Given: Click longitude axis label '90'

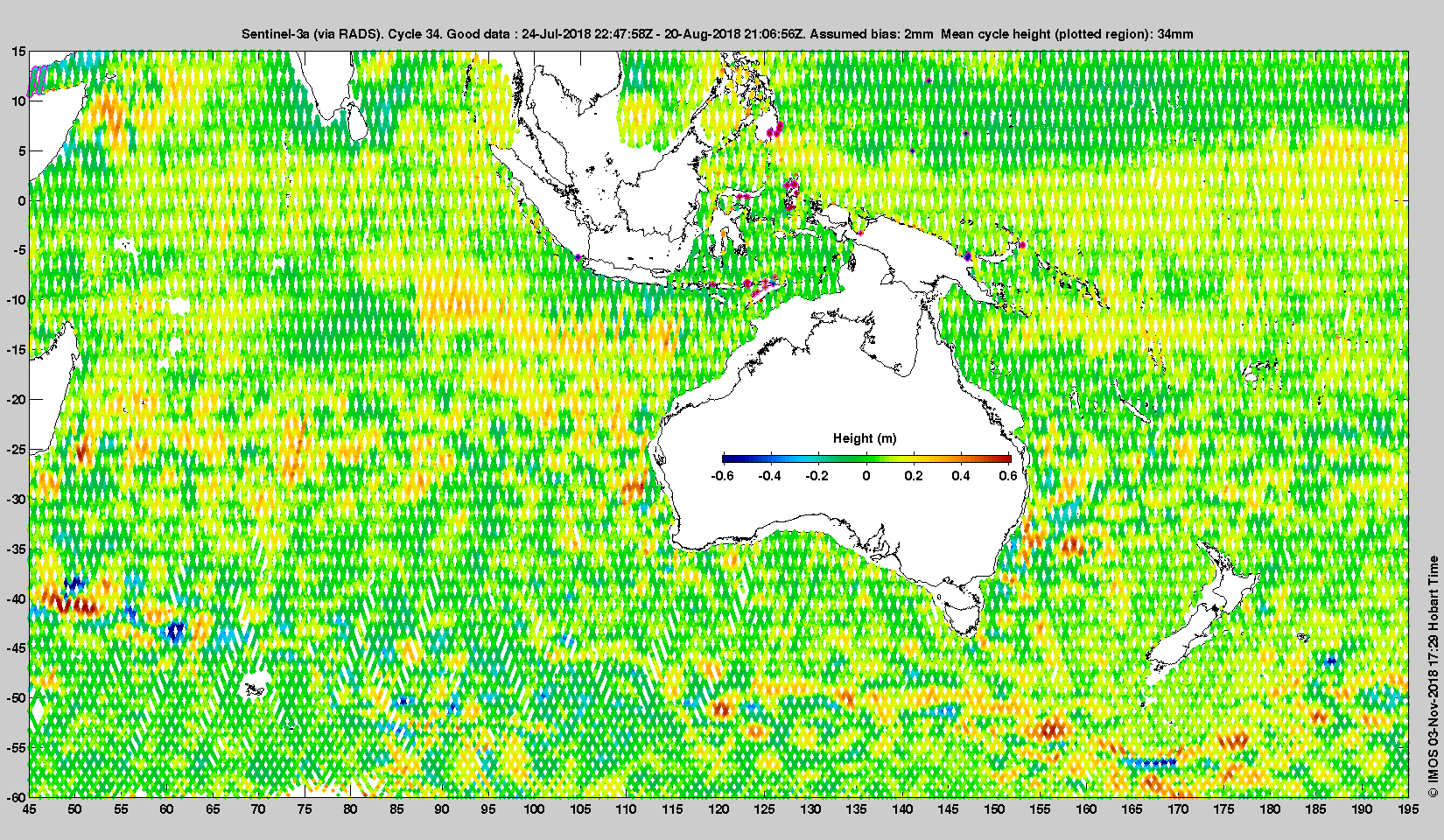Looking at the screenshot, I should click(x=442, y=808).
